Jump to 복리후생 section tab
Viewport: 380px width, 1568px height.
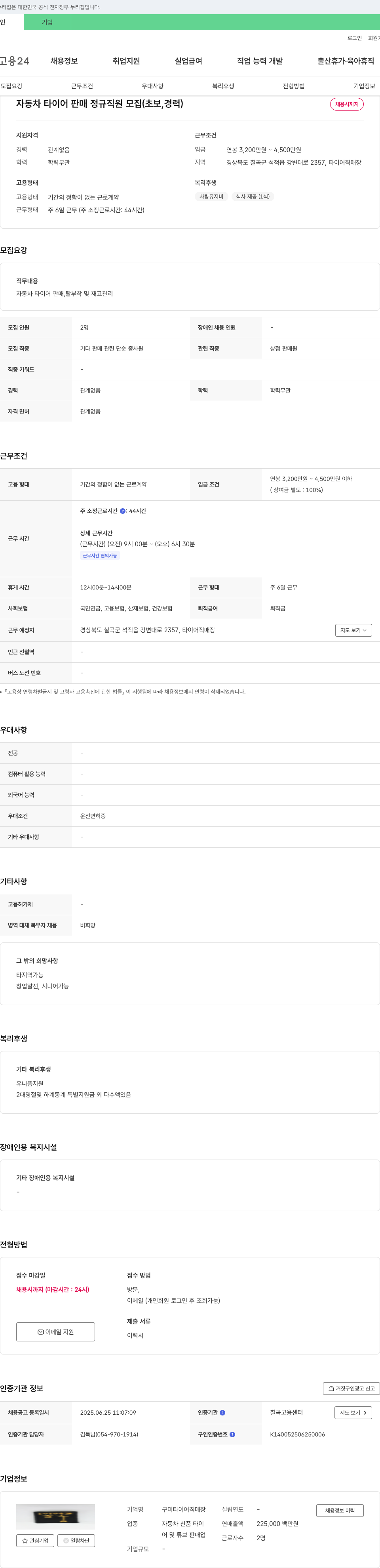(x=223, y=86)
